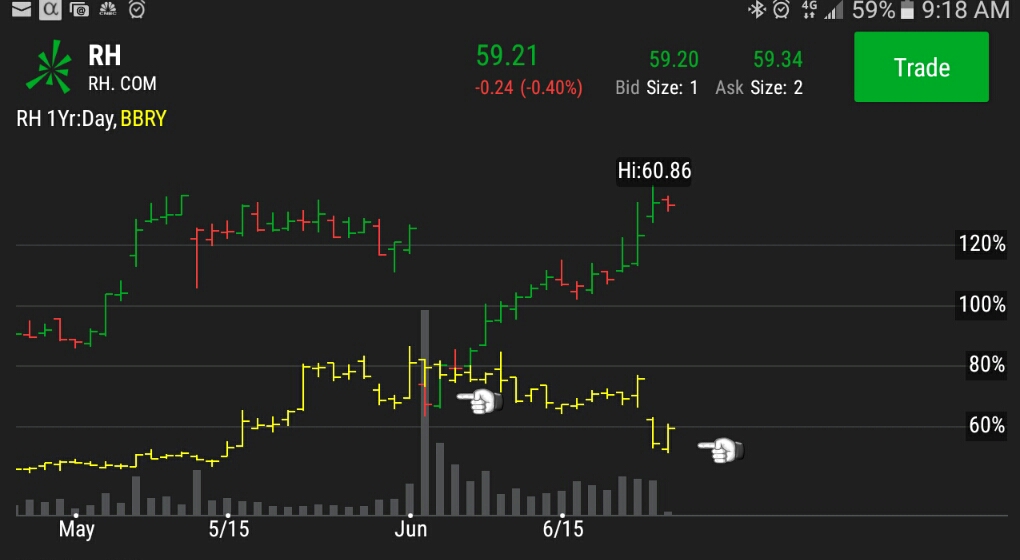
Task: Tap the ask price 59.34
Action: click(777, 60)
